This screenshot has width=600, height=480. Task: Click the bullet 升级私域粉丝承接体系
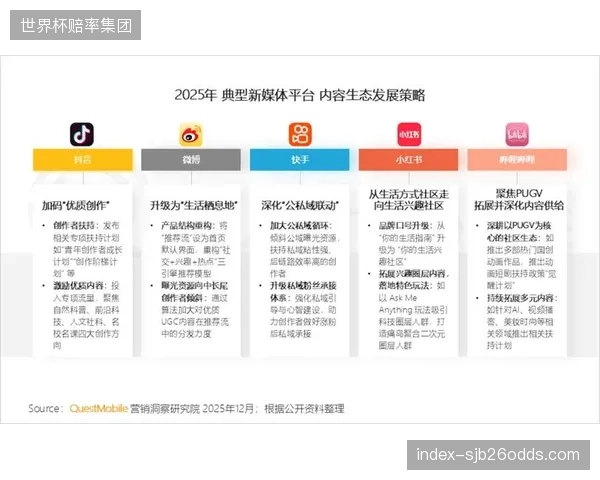303,292
